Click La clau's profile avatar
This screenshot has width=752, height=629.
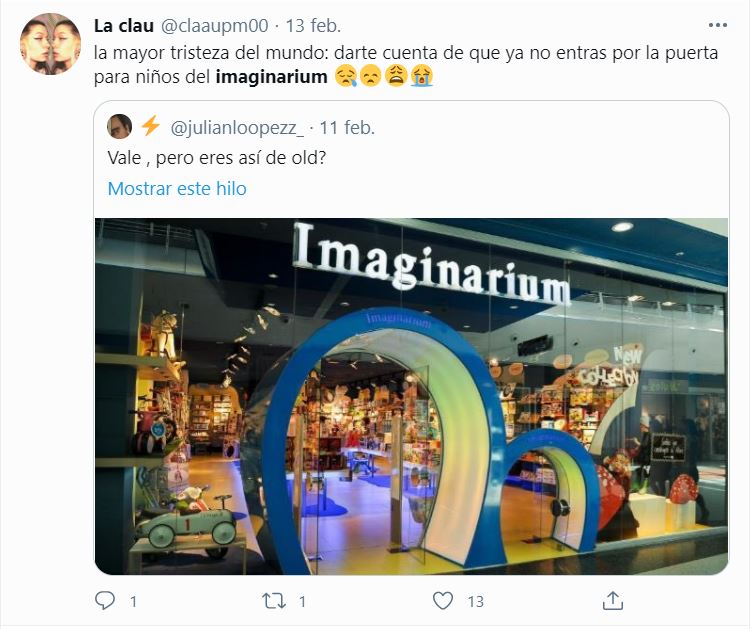coord(50,44)
